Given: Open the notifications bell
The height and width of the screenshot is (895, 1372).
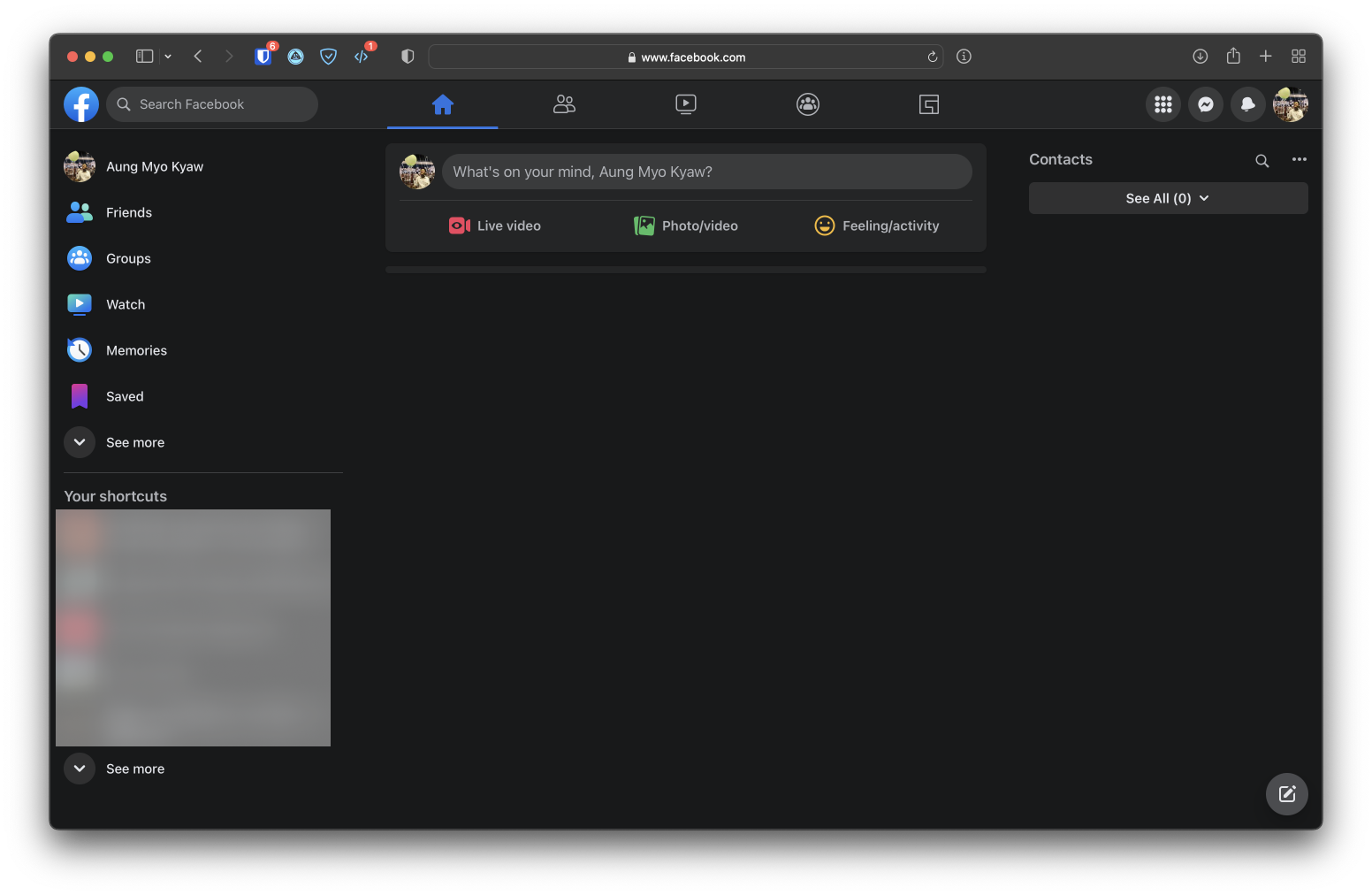Looking at the screenshot, I should click(1248, 104).
